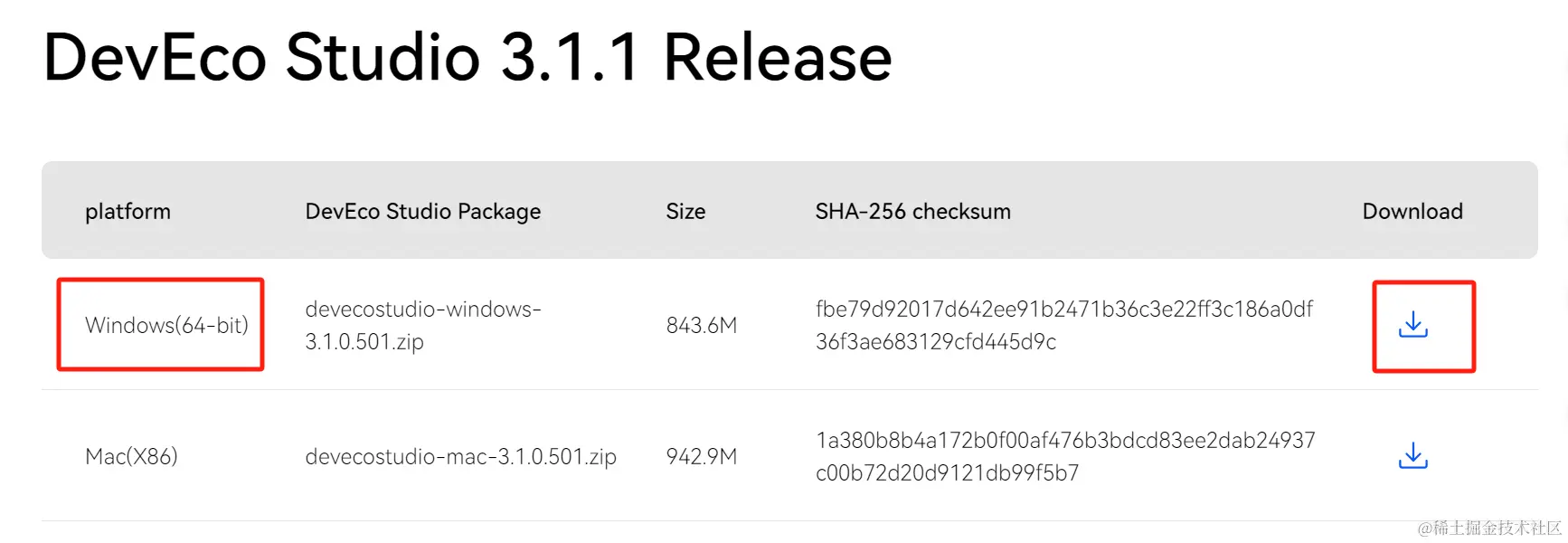Click the word DevEco in the page title
1568x543 pixels.
tap(155, 58)
